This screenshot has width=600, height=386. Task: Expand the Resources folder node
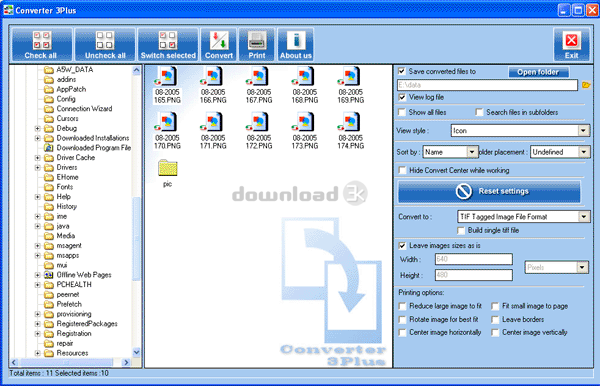pos(38,353)
